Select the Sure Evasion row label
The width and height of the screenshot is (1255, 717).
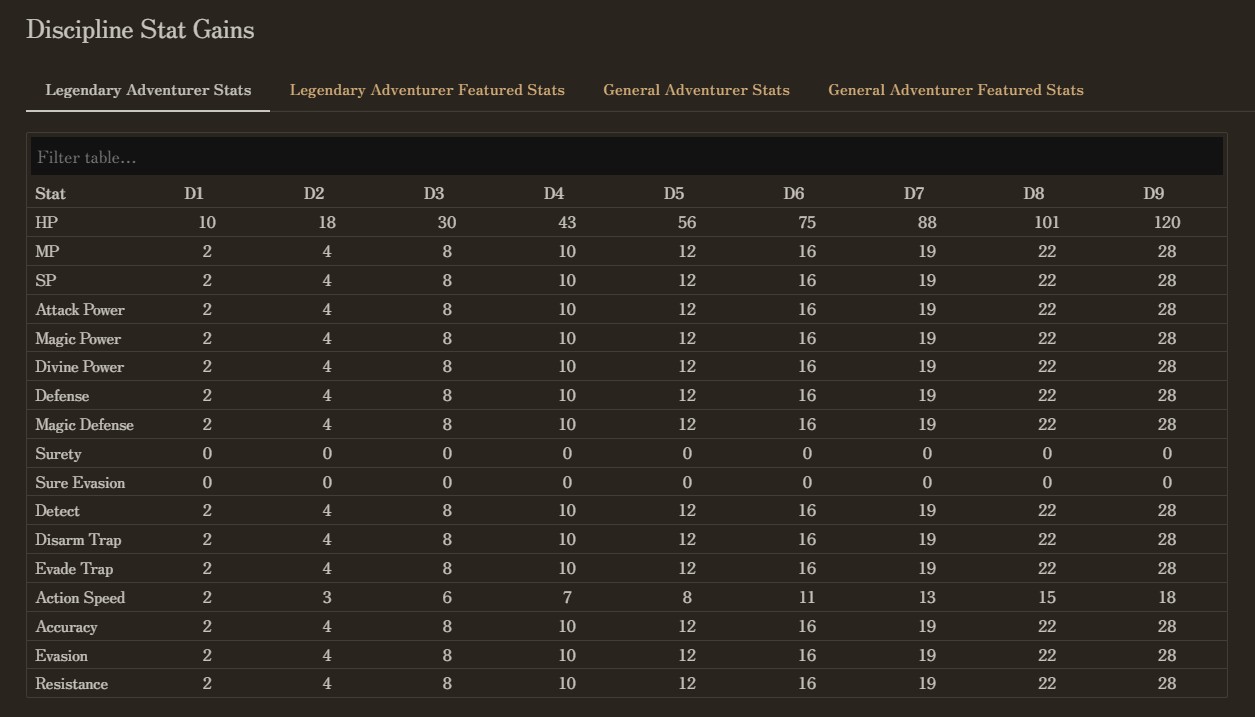pos(80,482)
